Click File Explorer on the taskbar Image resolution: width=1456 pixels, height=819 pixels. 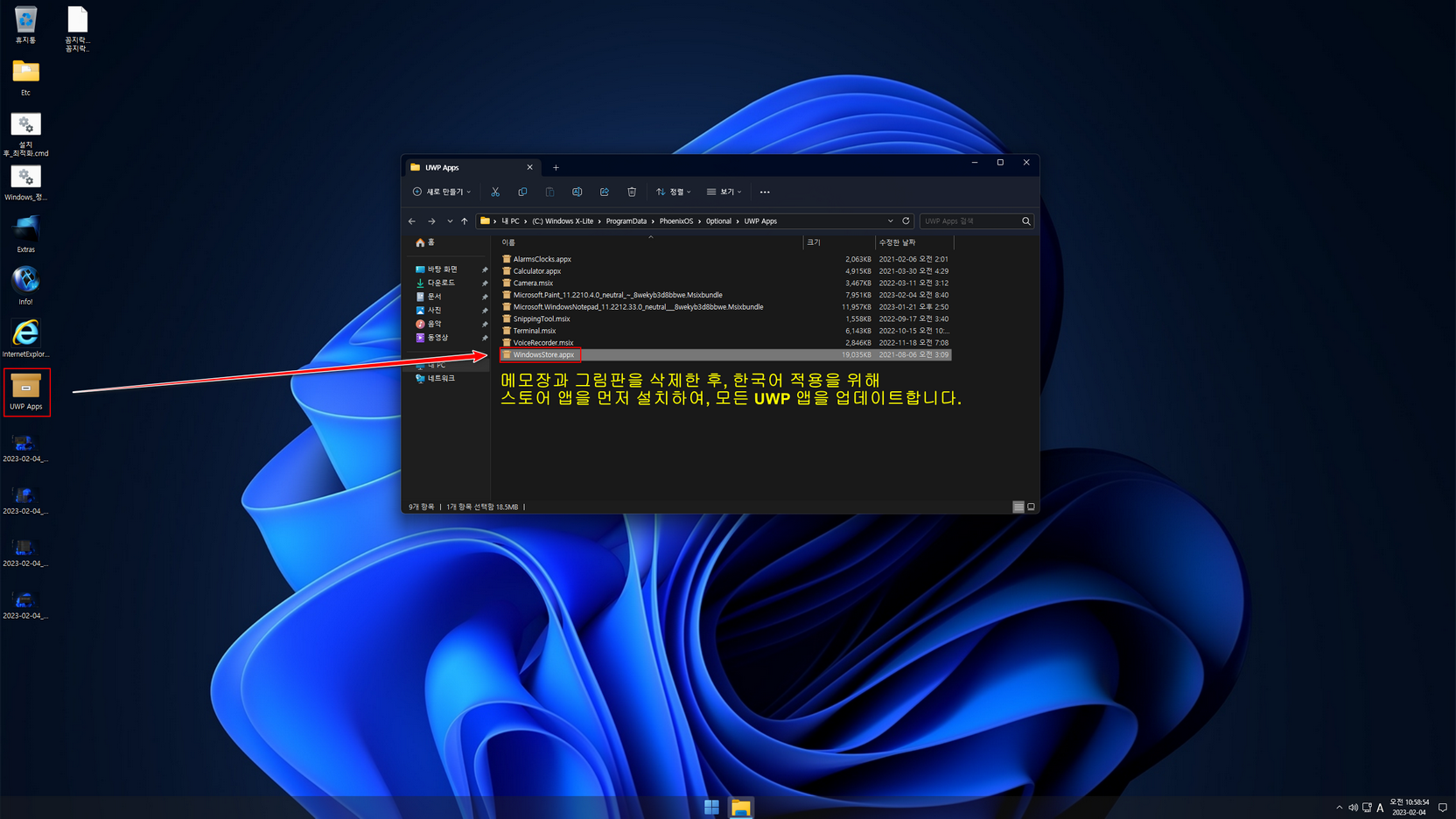coord(741,807)
